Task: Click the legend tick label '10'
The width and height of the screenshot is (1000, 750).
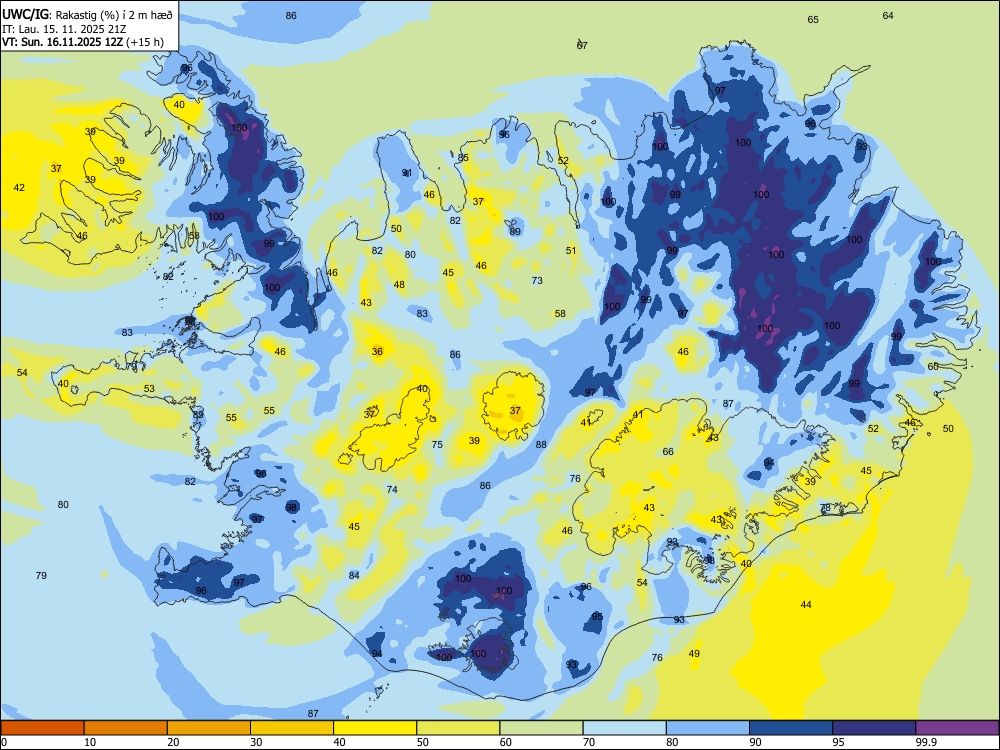Action: pos(90,742)
